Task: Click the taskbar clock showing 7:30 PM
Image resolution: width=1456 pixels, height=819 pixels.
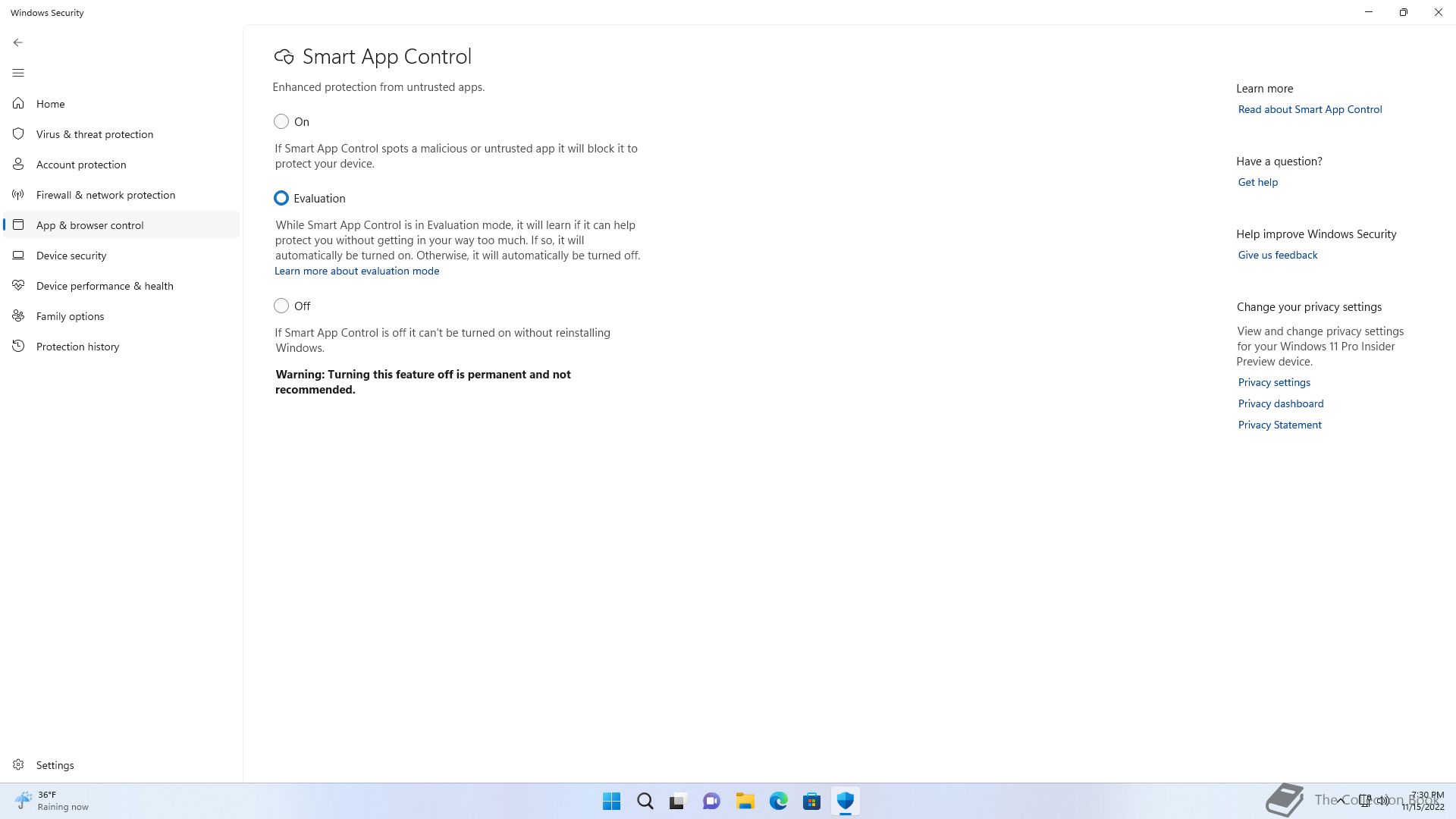Action: point(1423,801)
